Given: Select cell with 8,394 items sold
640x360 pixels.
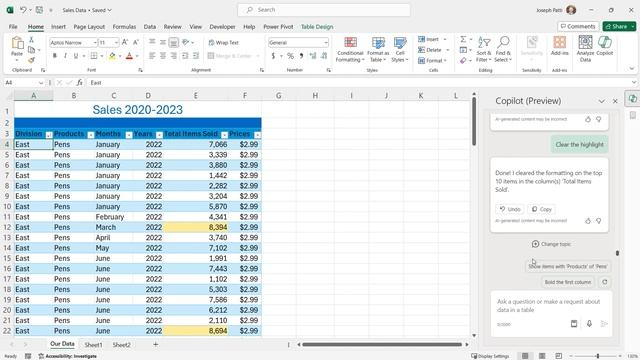Looking at the screenshot, I should click(196, 227).
